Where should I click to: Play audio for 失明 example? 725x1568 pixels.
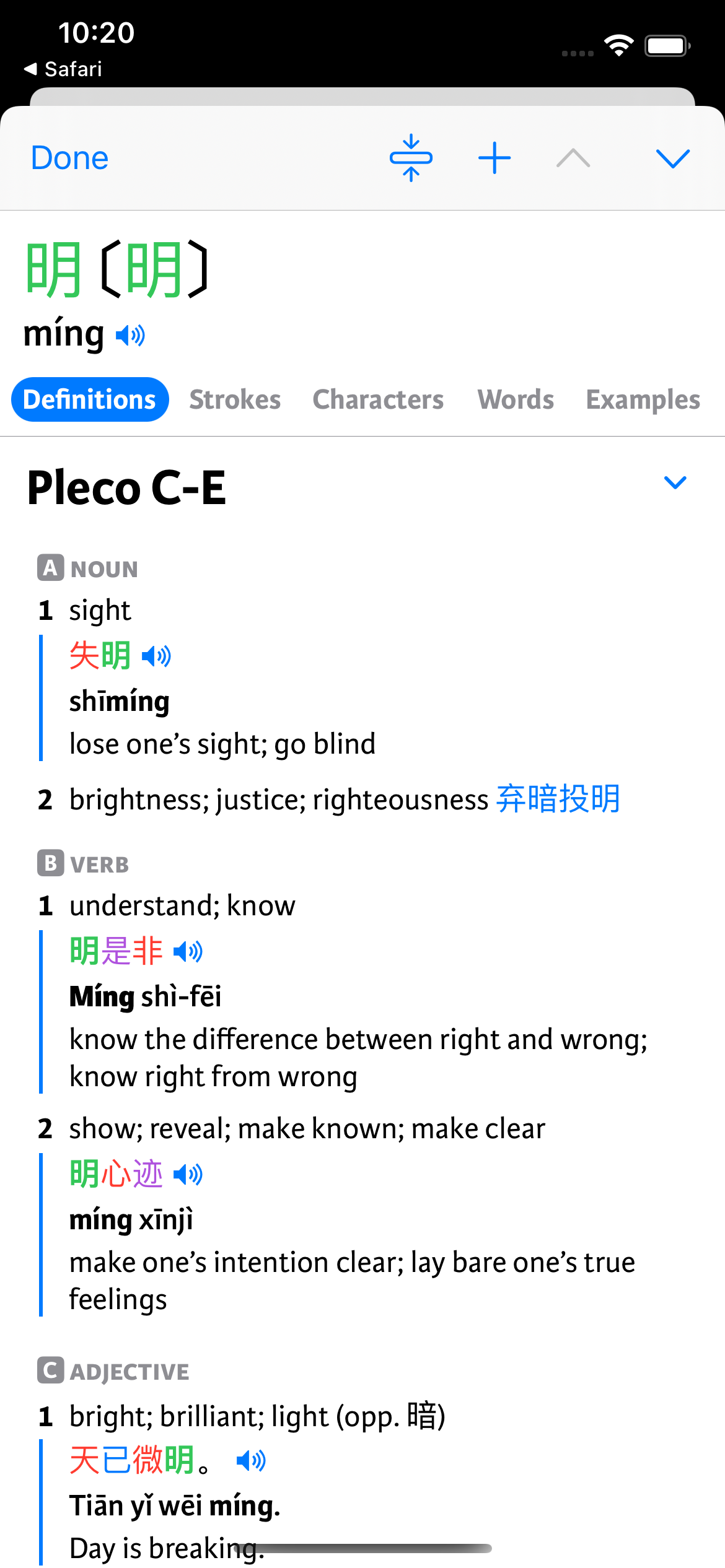point(156,656)
